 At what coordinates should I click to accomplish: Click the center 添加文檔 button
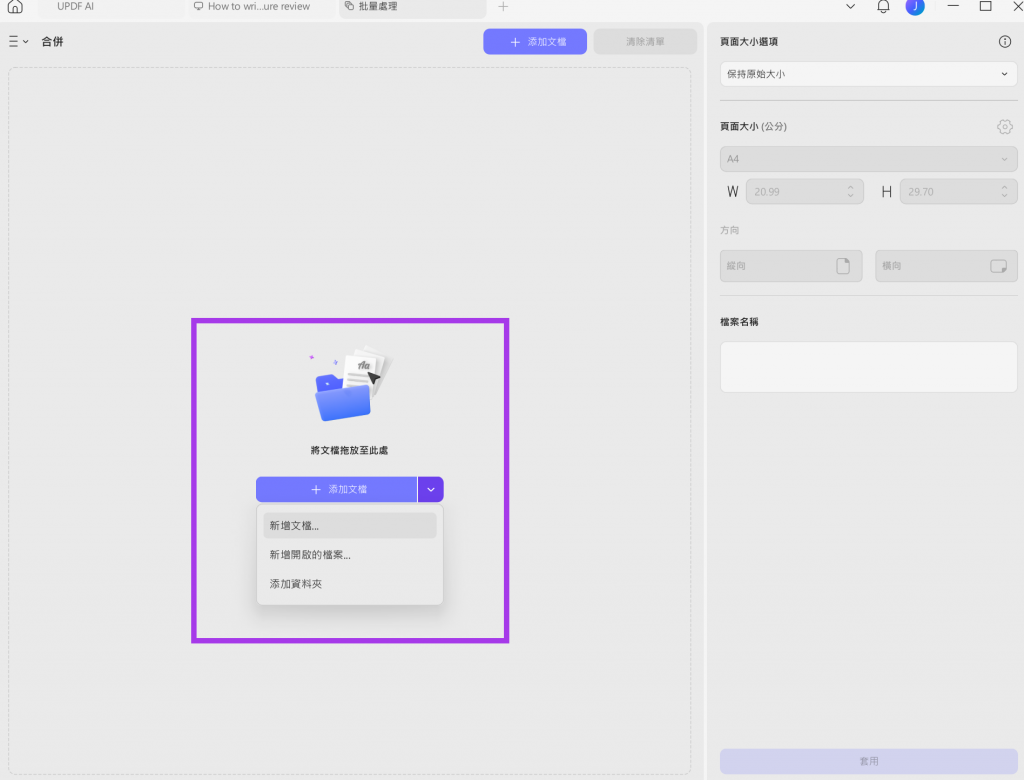pos(336,489)
